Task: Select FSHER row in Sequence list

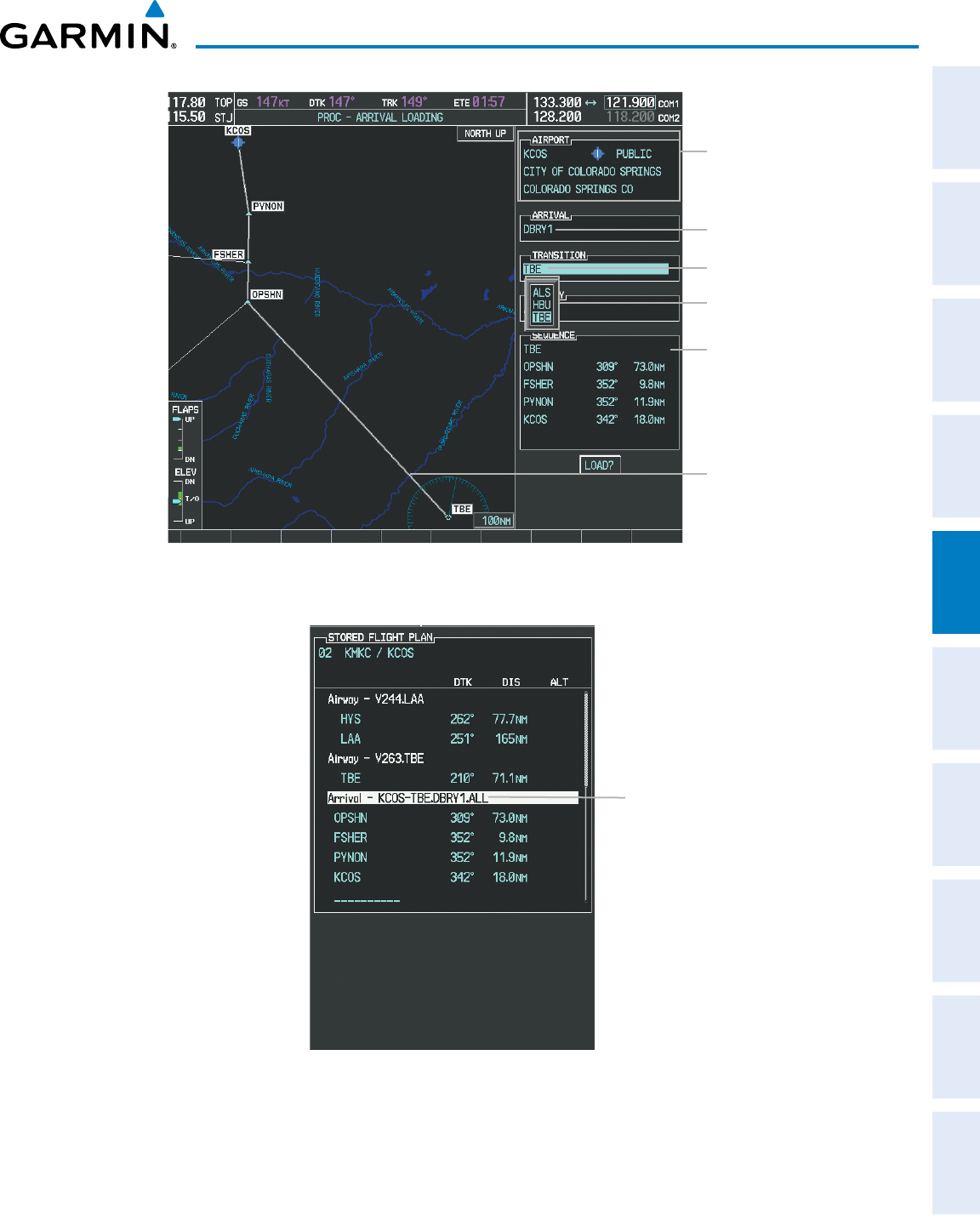Action: (595, 385)
